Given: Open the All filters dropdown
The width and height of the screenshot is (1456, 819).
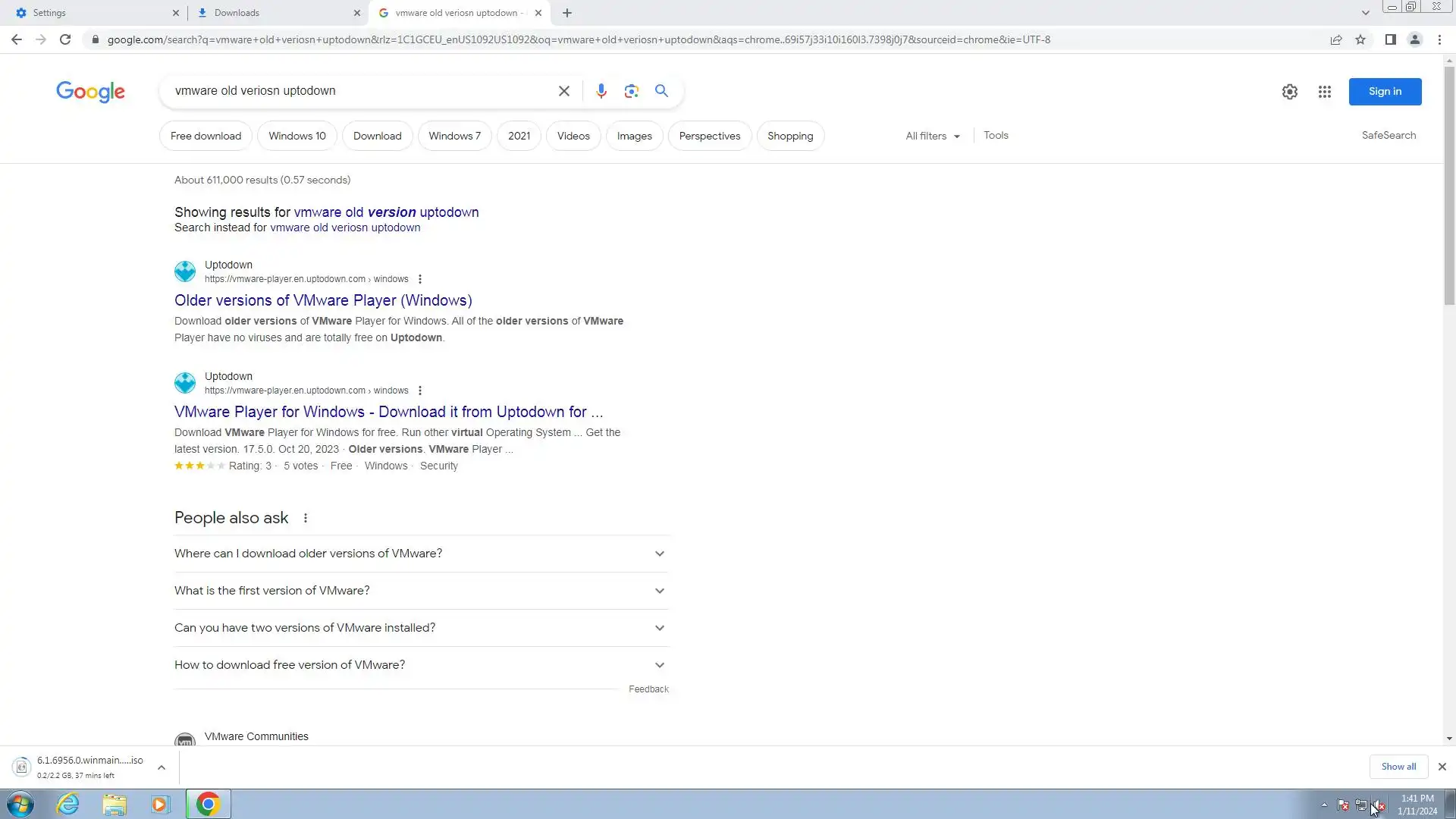Looking at the screenshot, I should (932, 136).
